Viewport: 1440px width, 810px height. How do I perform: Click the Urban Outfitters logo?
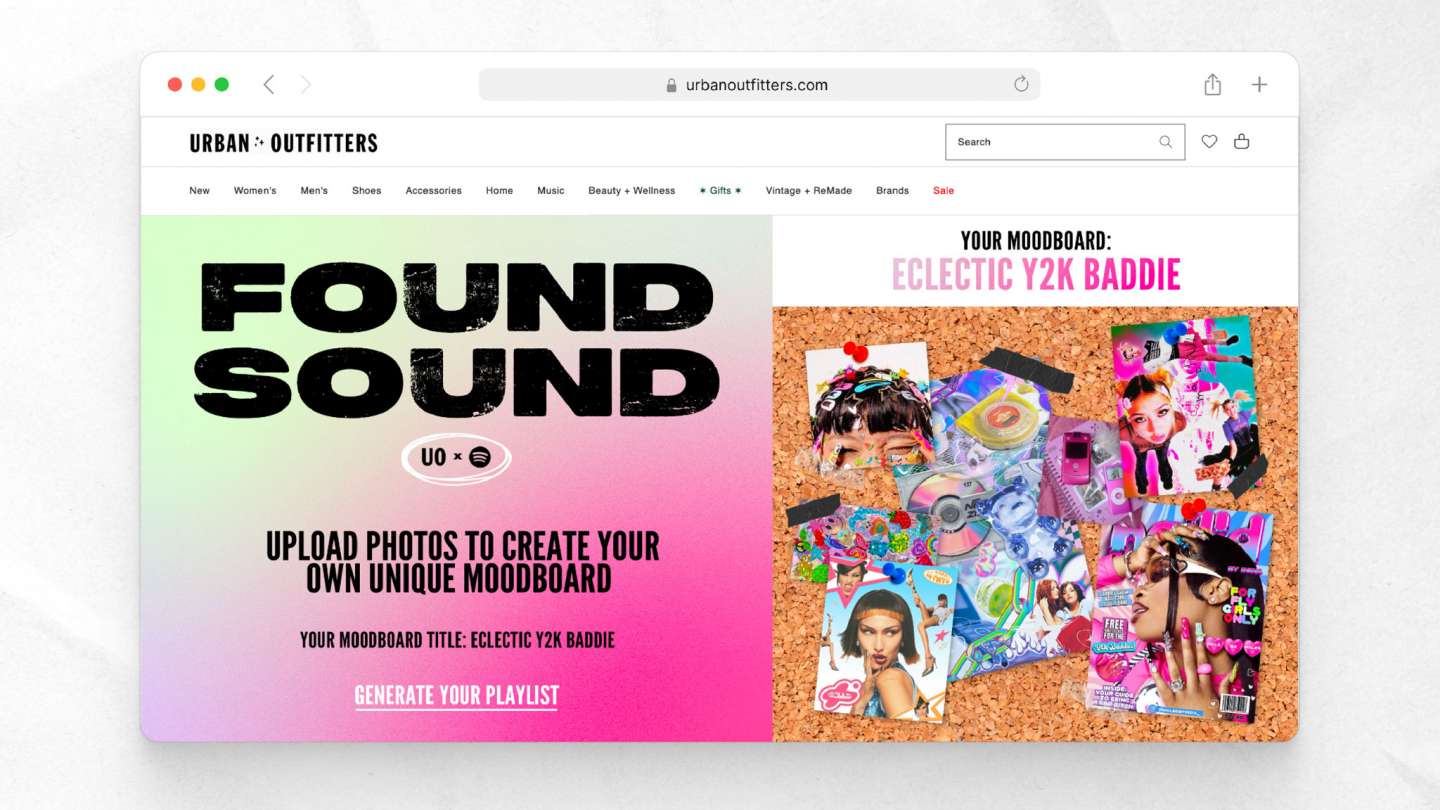[x=284, y=143]
